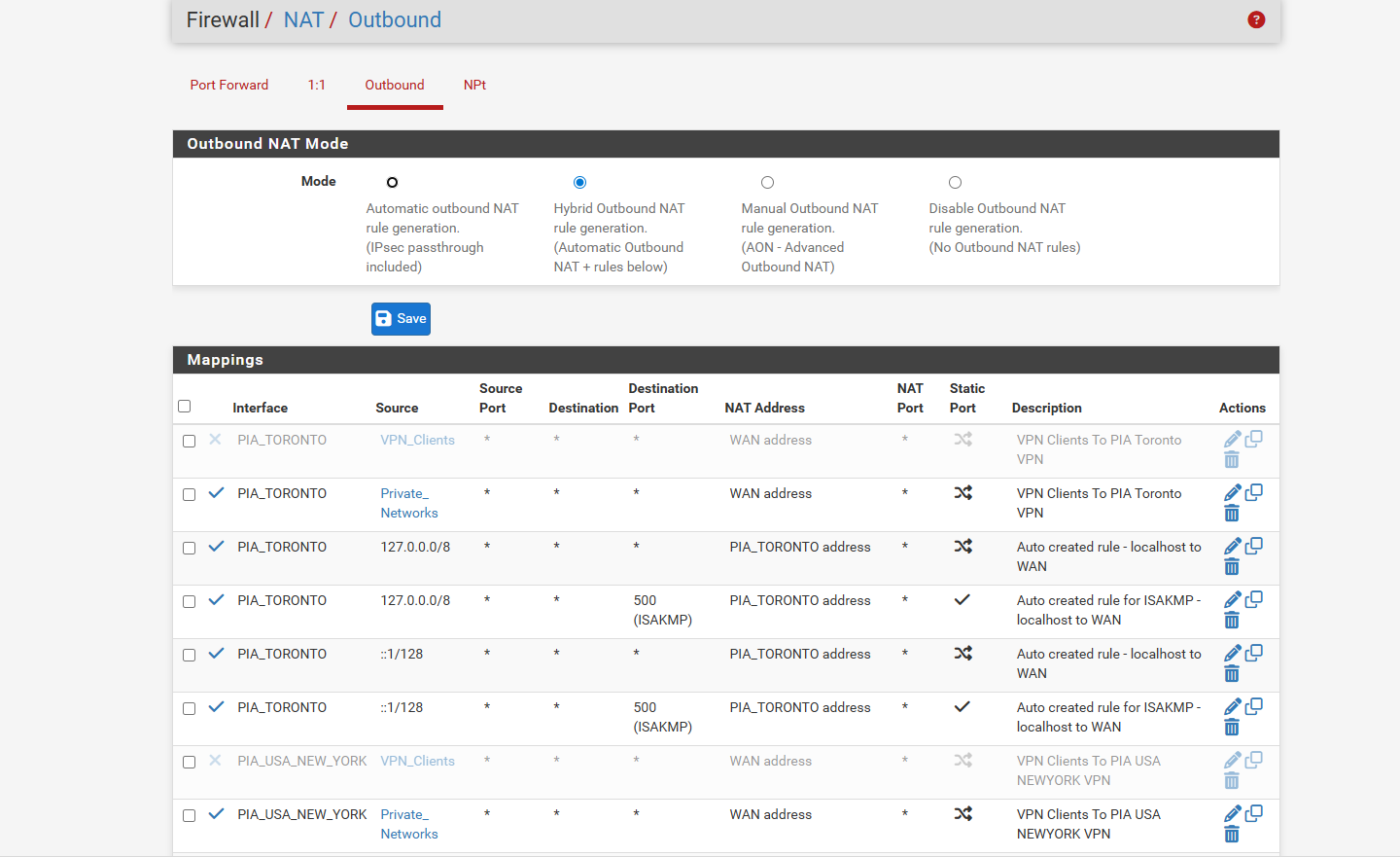Image resolution: width=1400 pixels, height=857 pixels.
Task: Follow the NAT breadcrumb link
Action: [303, 19]
